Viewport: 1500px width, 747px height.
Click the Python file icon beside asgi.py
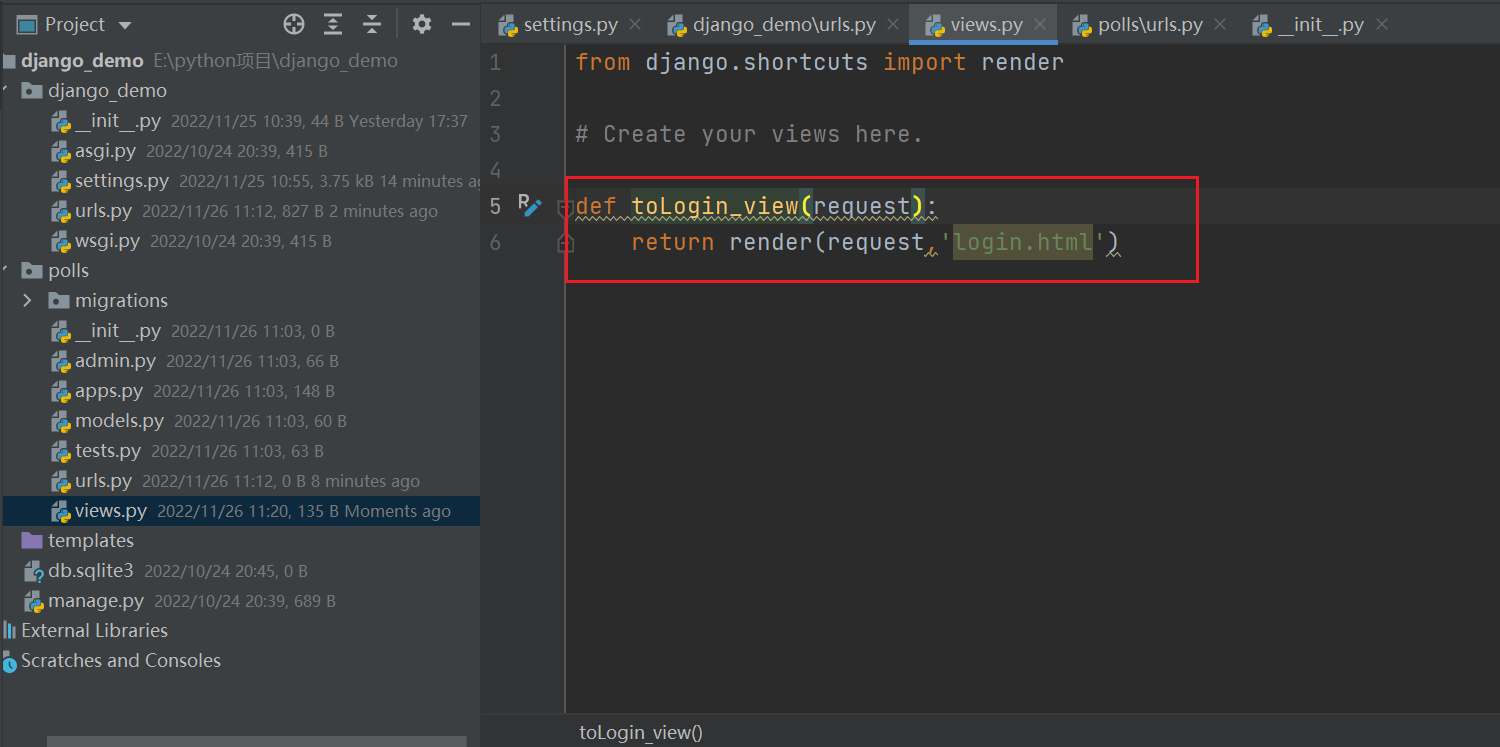(x=60, y=152)
